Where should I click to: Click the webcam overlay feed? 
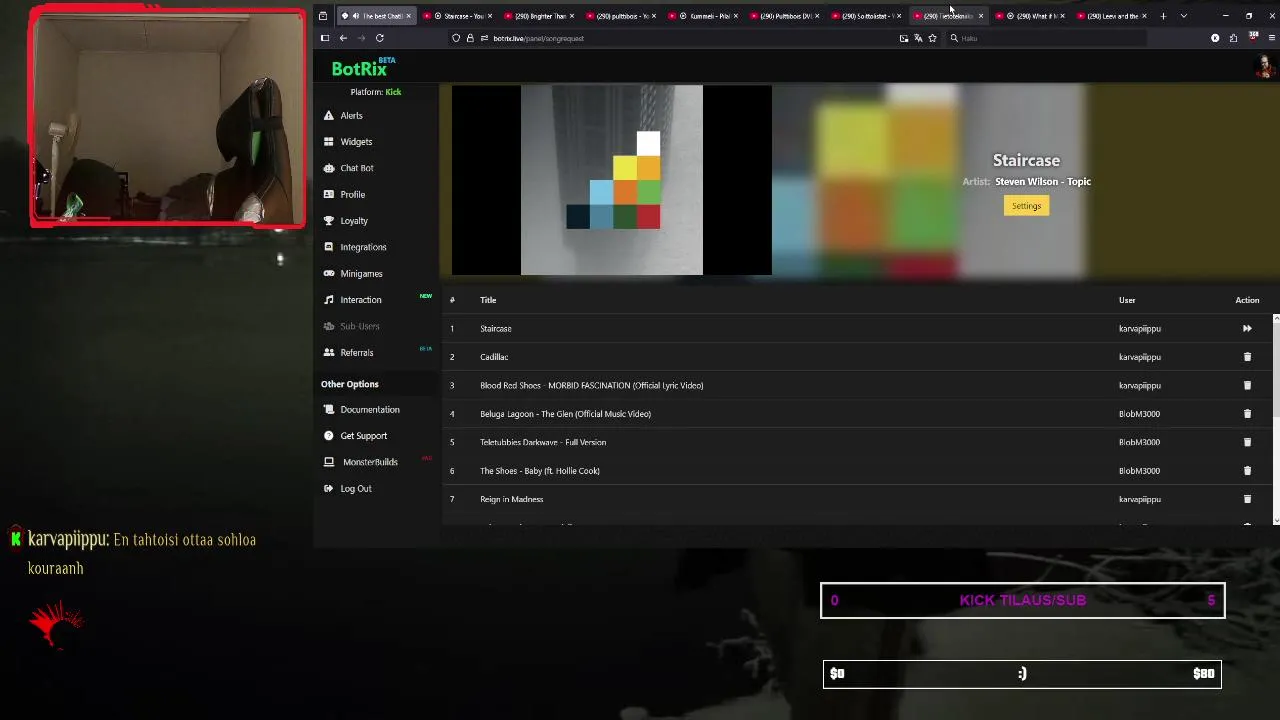(167, 118)
